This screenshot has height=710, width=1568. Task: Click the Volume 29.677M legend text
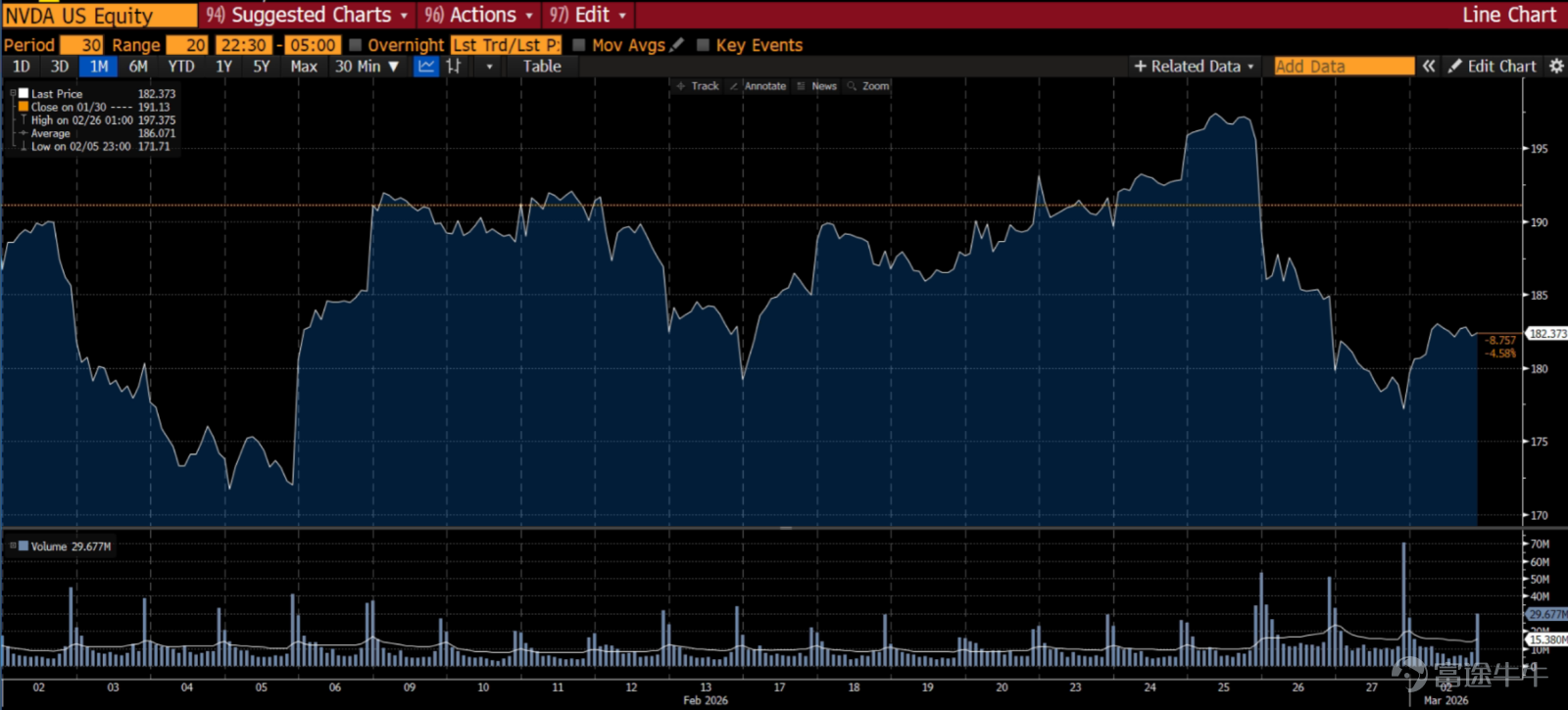point(71,546)
